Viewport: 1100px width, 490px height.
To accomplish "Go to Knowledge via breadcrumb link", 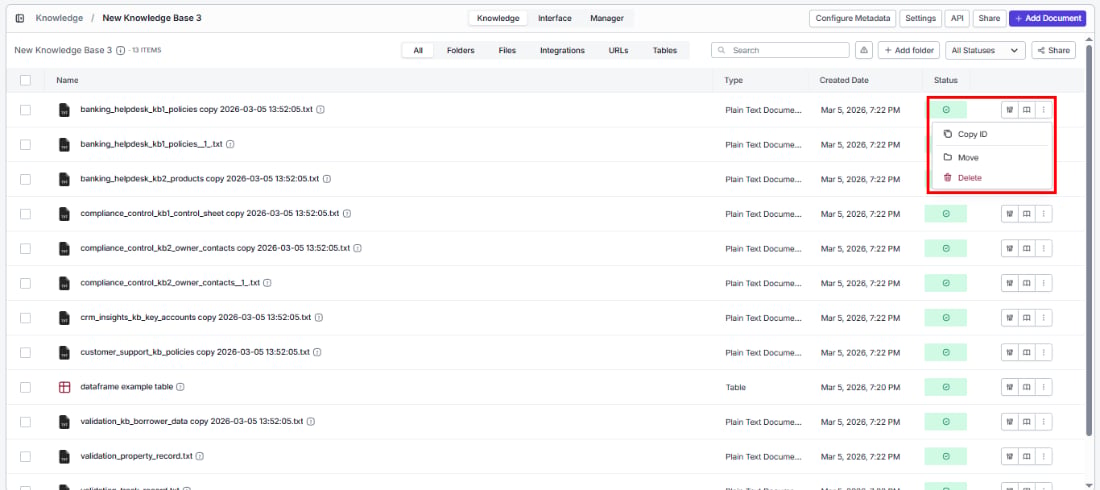I will (59, 18).
